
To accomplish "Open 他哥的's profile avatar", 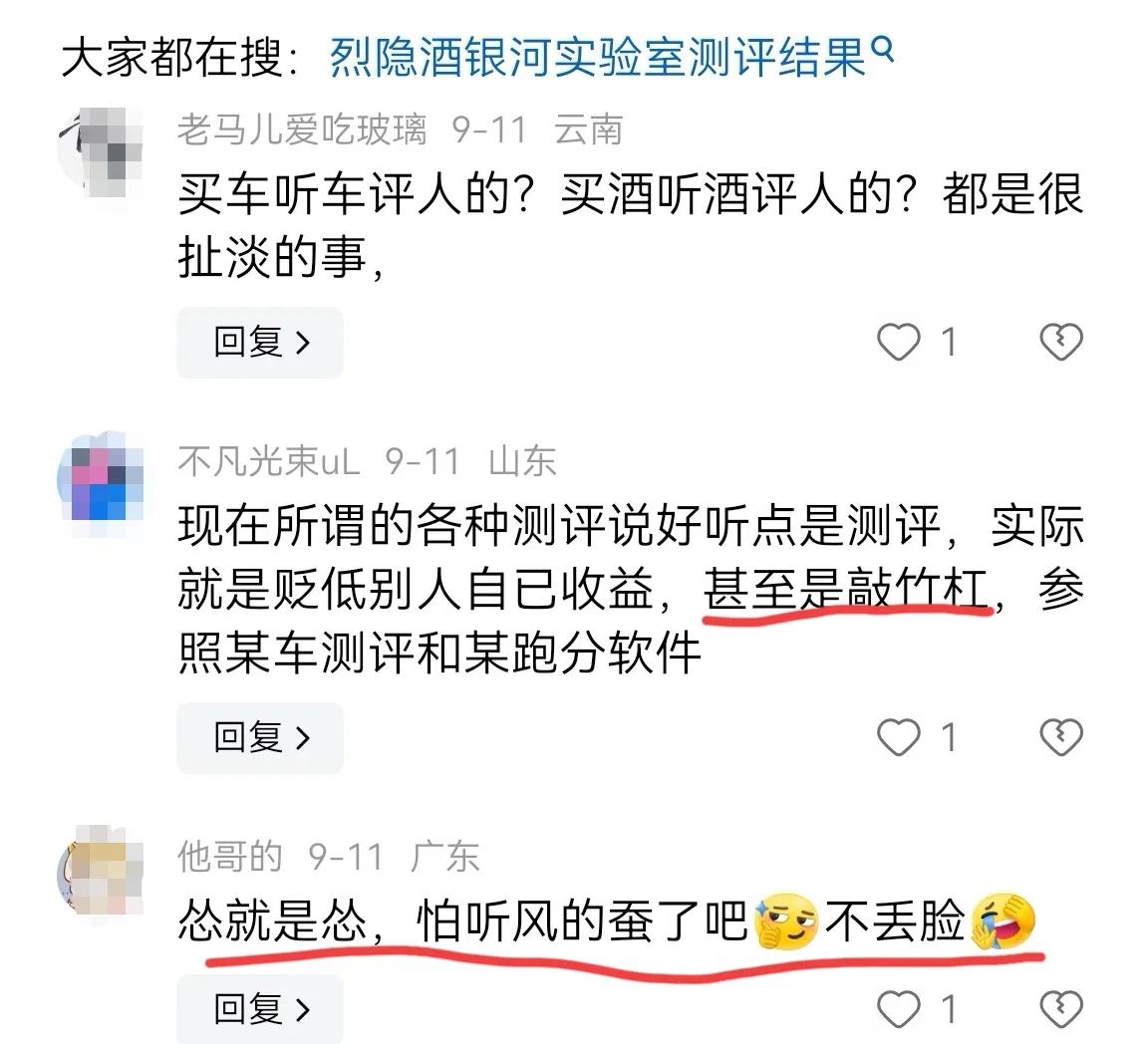I will point(101,872).
